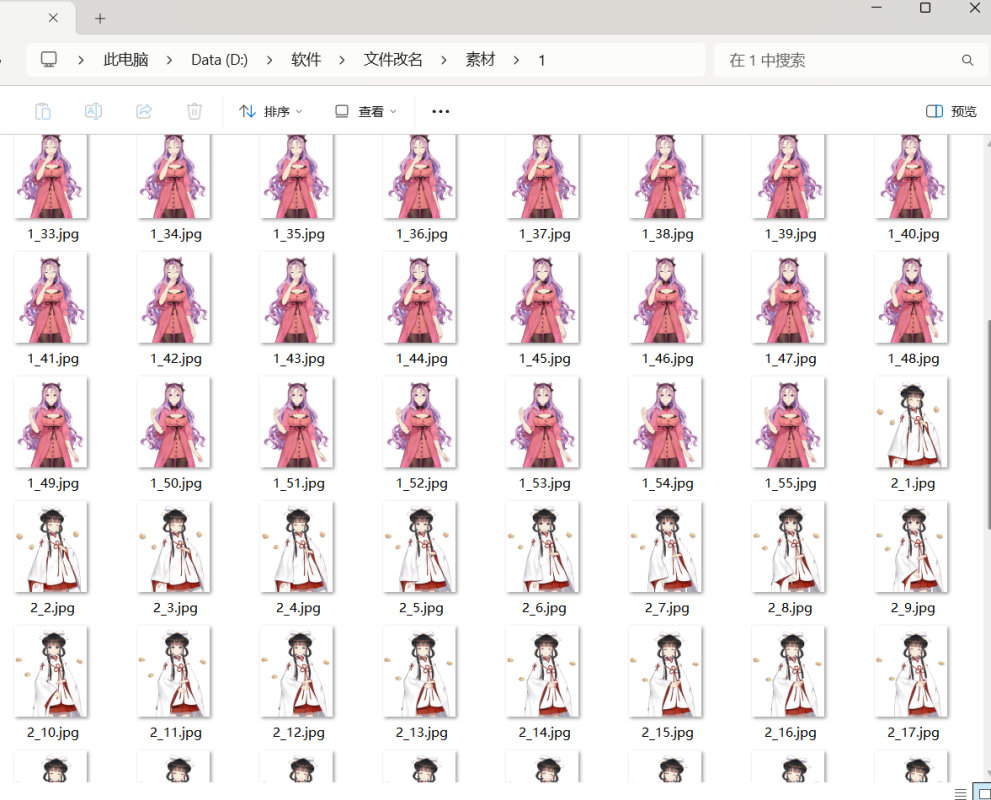The image size is (991, 800).
Task: Click file name 2_15.jpg
Action: [667, 732]
